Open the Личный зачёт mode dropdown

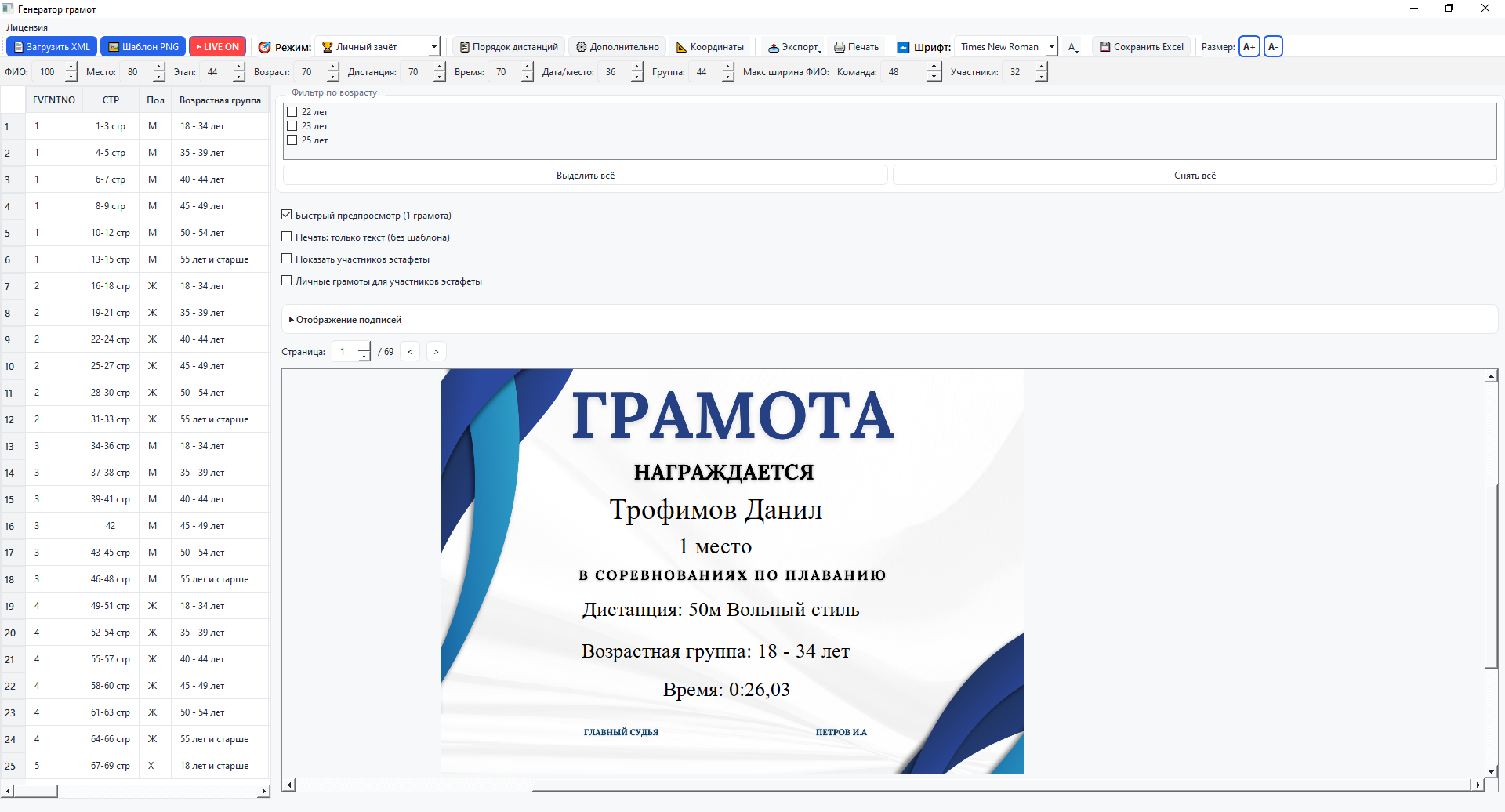pos(377,47)
